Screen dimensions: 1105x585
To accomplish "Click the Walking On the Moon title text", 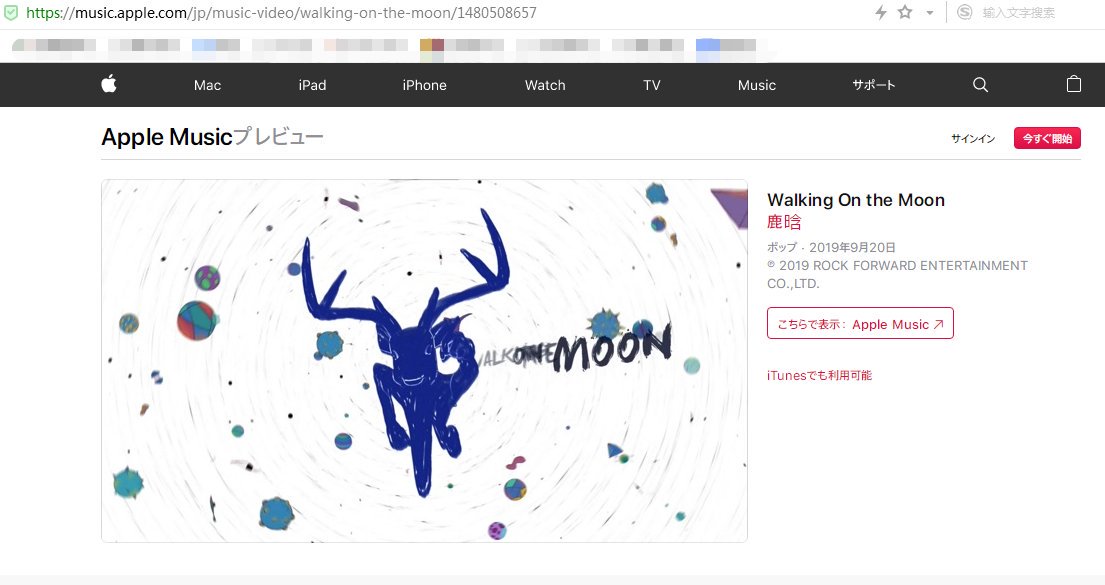I will 856,200.
